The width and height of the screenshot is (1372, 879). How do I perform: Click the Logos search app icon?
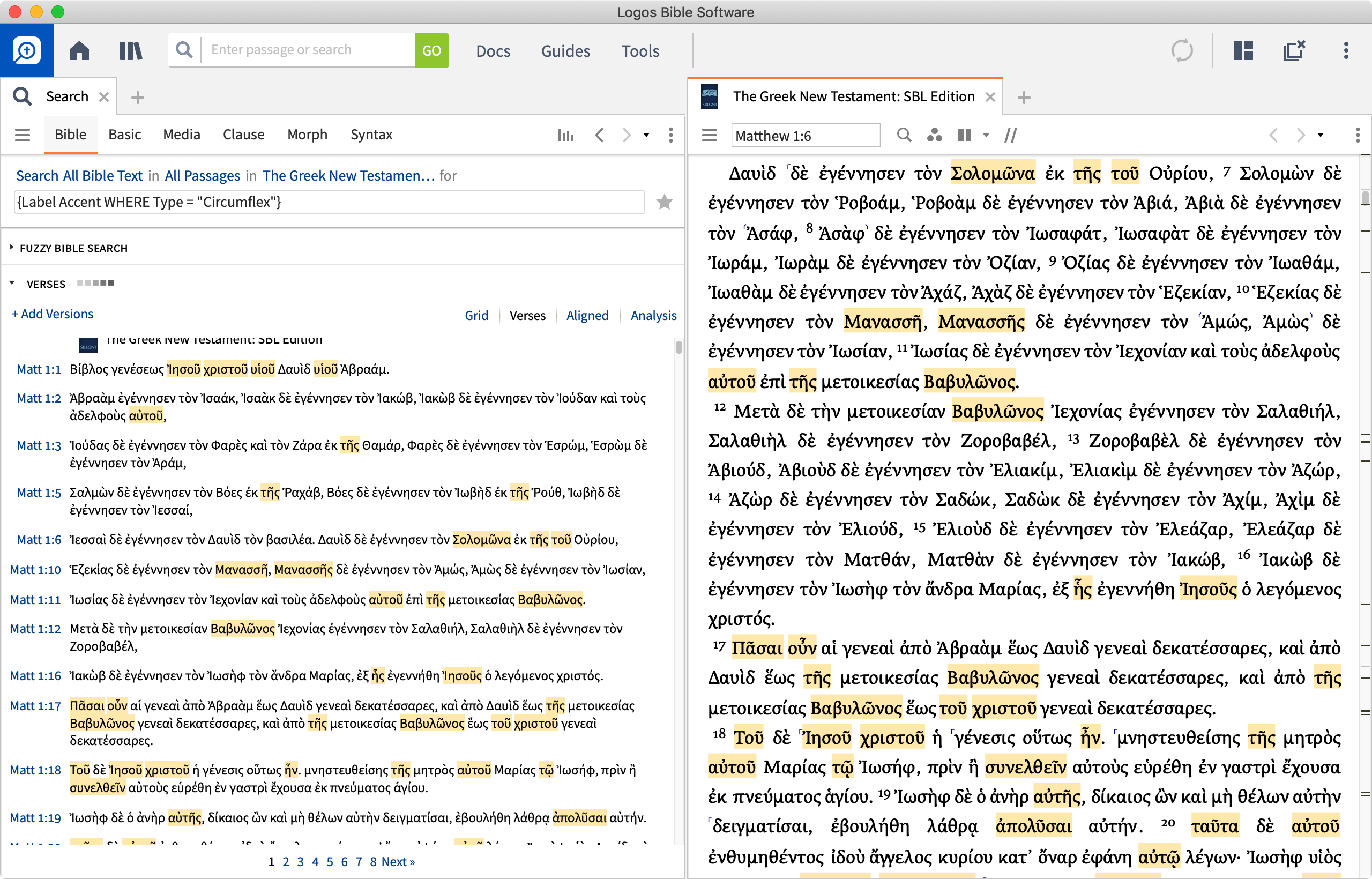click(x=26, y=51)
